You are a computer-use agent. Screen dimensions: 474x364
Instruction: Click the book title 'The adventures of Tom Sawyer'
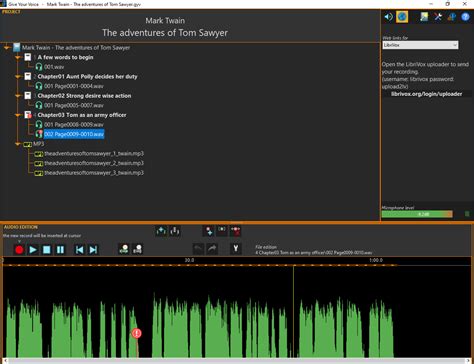click(x=165, y=33)
